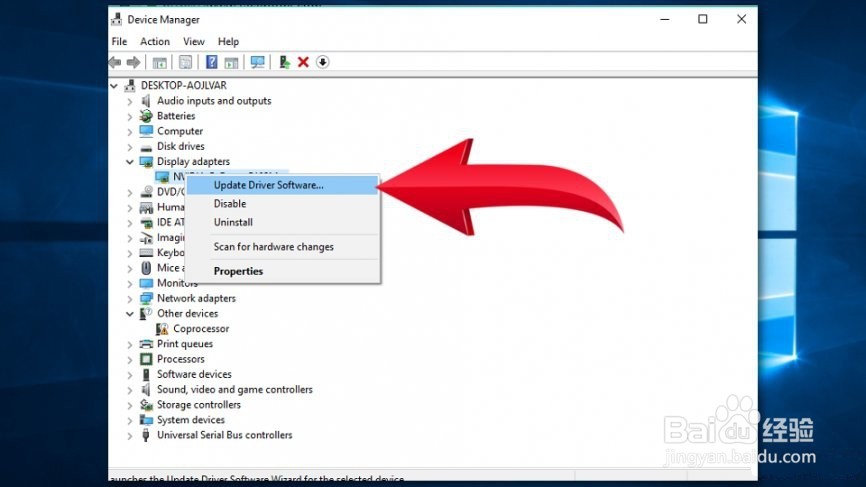Click the Coprocessor warning icon
The image size is (866, 487).
click(x=162, y=329)
